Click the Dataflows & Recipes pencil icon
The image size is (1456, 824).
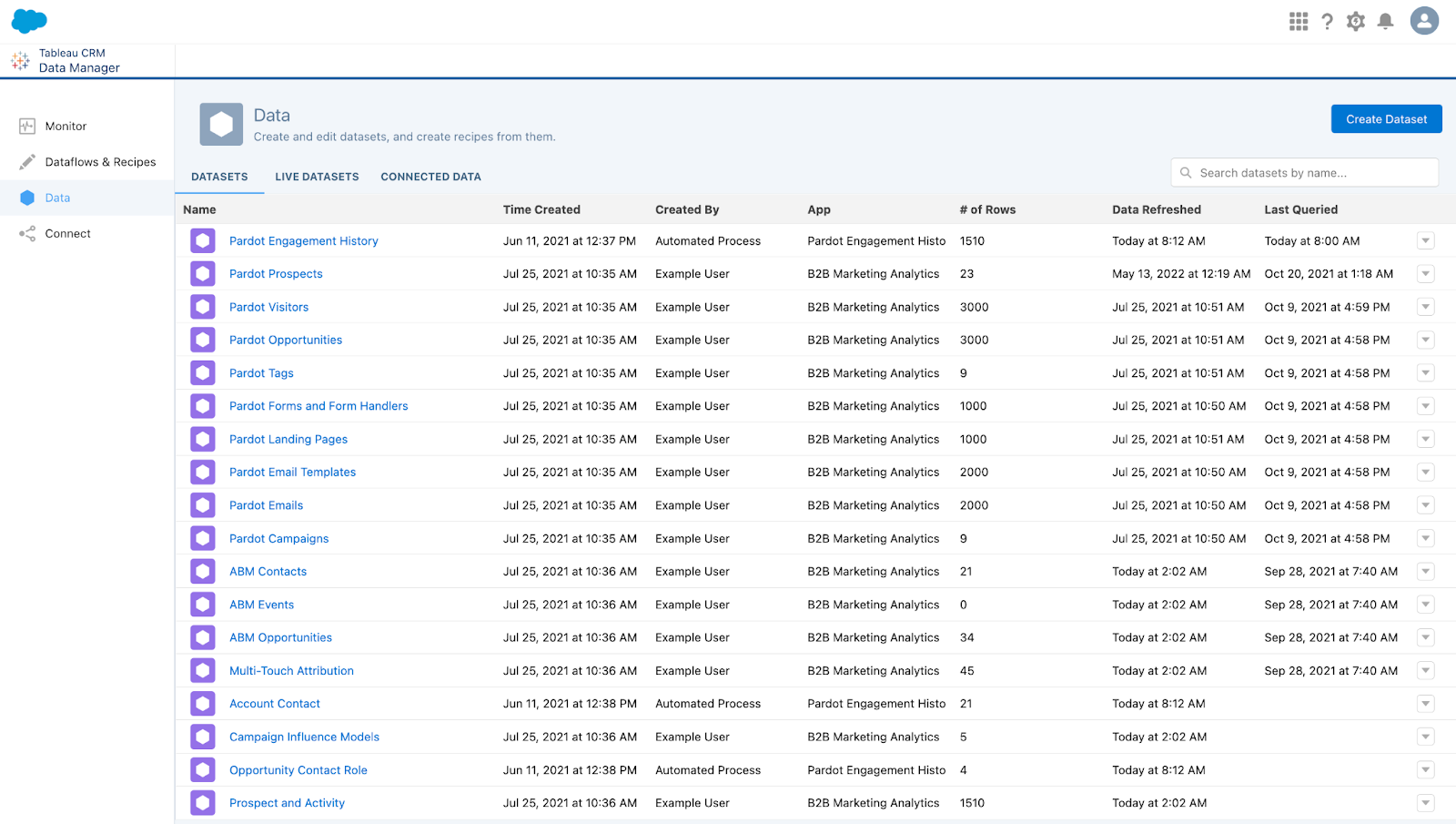tap(27, 162)
